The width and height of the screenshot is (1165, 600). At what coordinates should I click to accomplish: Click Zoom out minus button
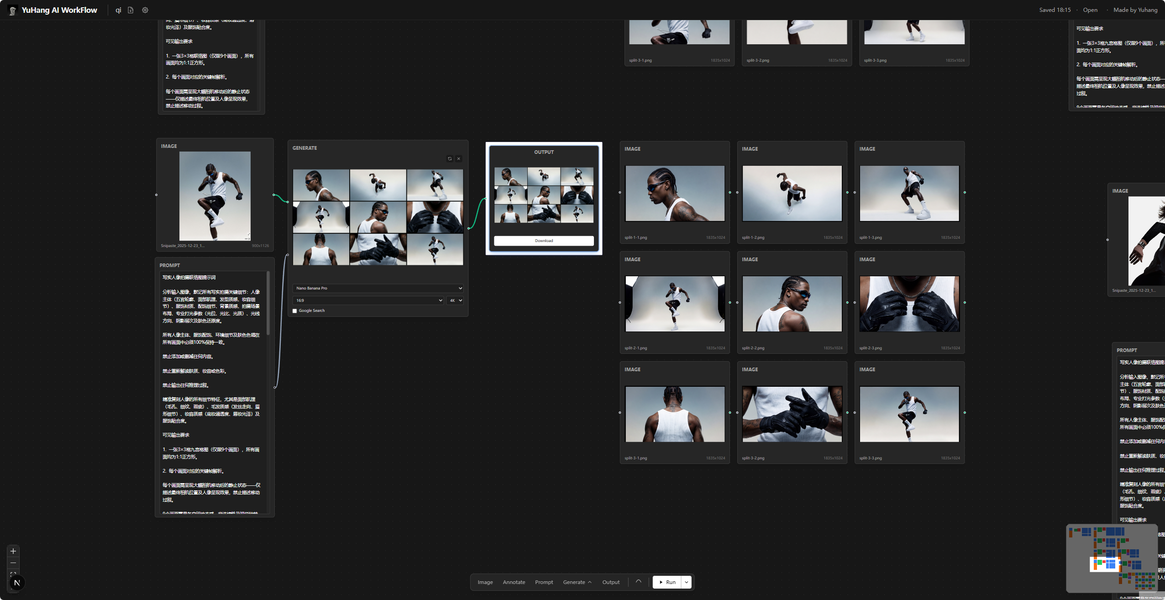(x=13, y=563)
